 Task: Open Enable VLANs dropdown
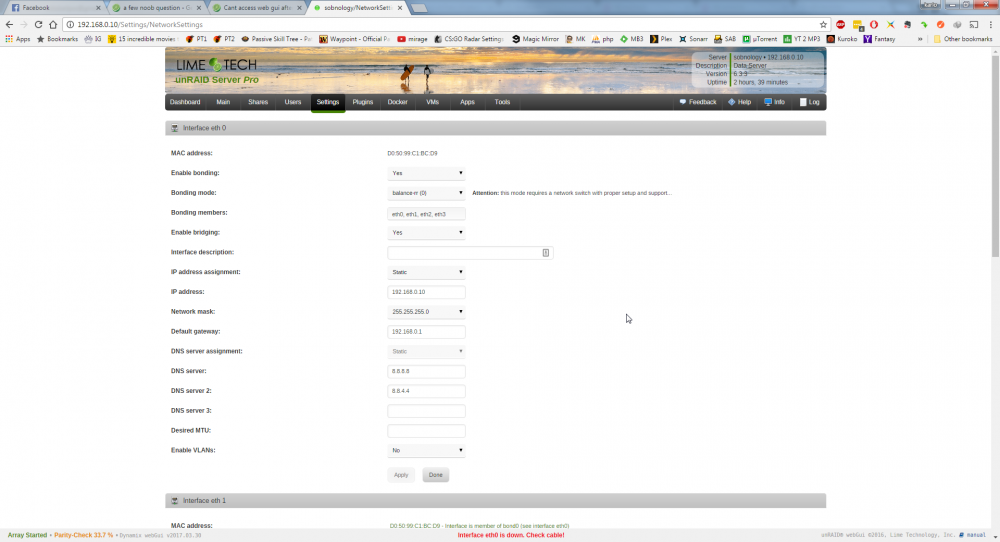[x=426, y=450]
